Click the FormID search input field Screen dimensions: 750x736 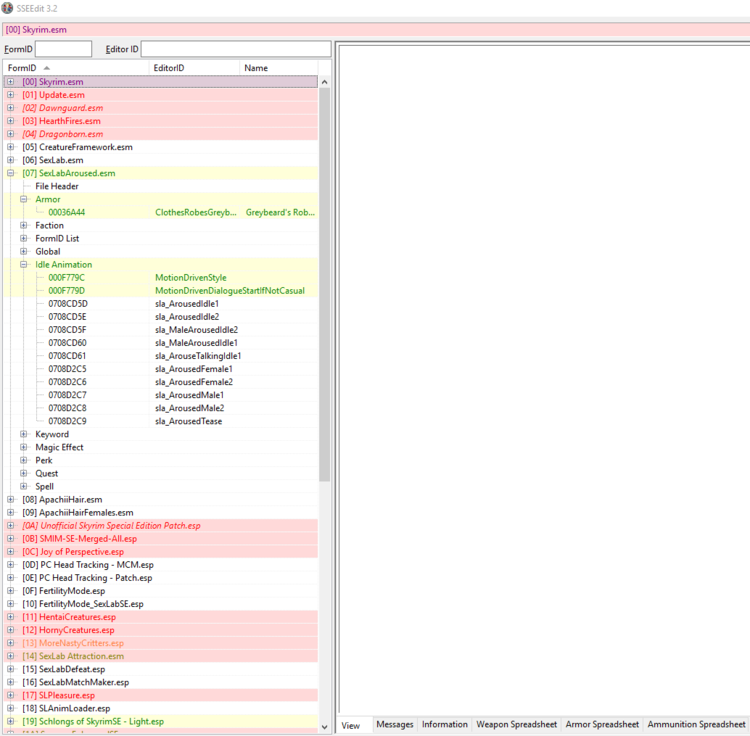pos(64,49)
